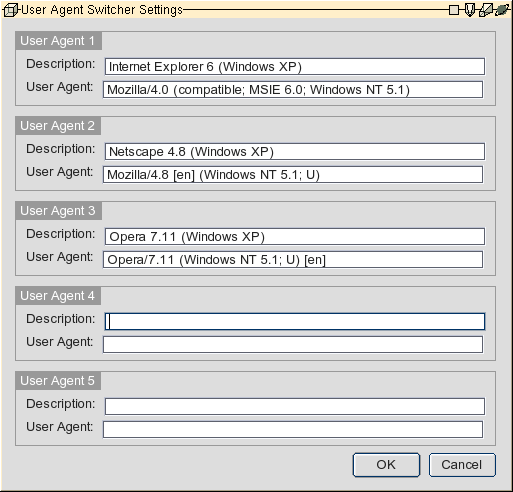The width and height of the screenshot is (513, 492).
Task: Click the dark green diamond title bar icon
Action: pyautogui.click(x=502, y=9)
